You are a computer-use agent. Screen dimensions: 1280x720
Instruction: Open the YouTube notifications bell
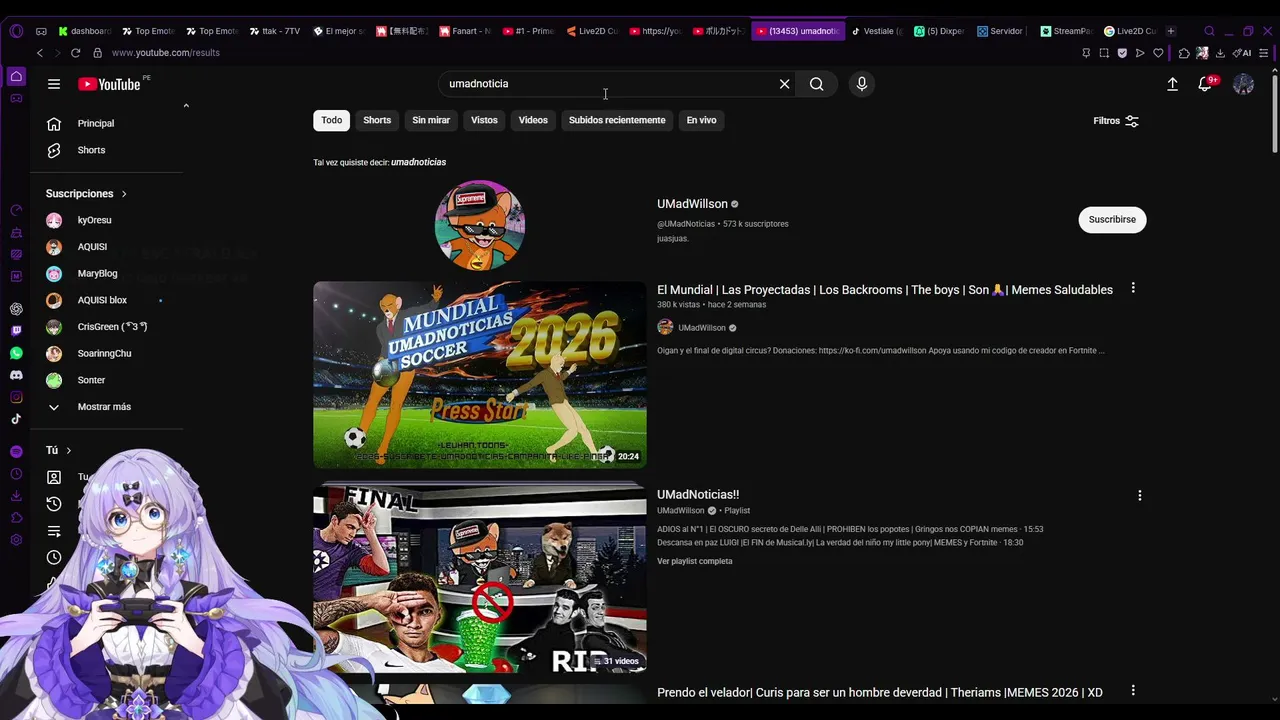point(1205,84)
